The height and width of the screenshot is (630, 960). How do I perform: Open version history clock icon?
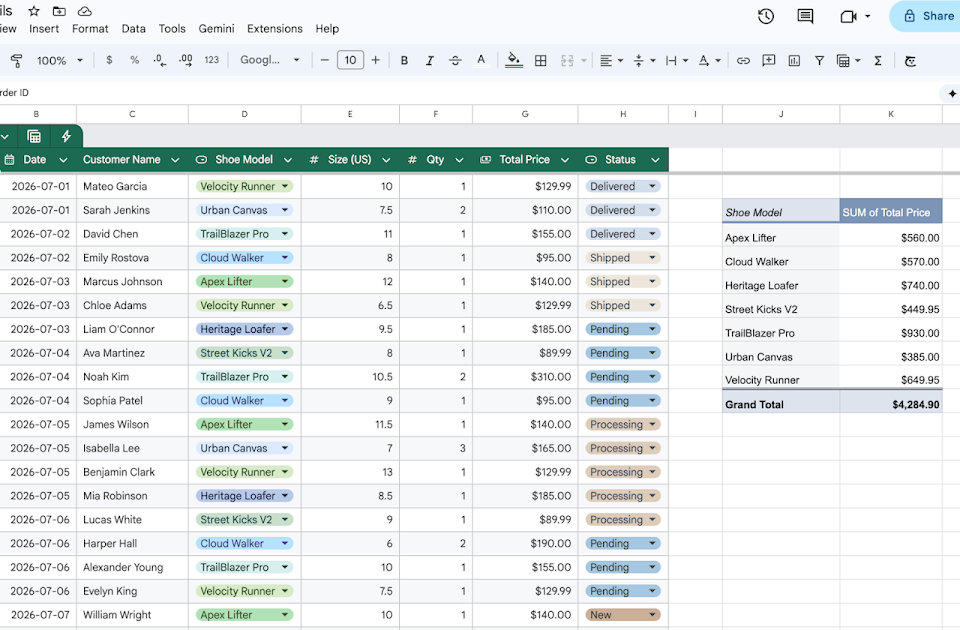click(x=766, y=17)
